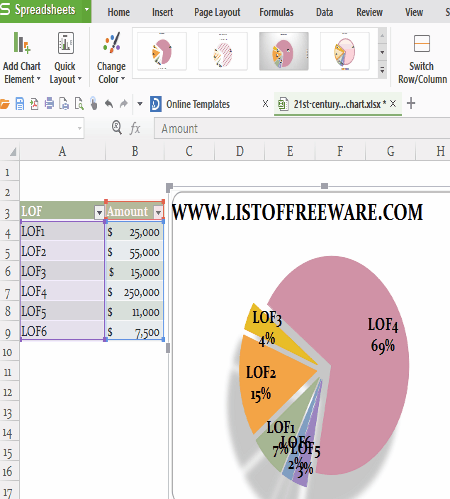Move chart styles gallery up one row

382,36
